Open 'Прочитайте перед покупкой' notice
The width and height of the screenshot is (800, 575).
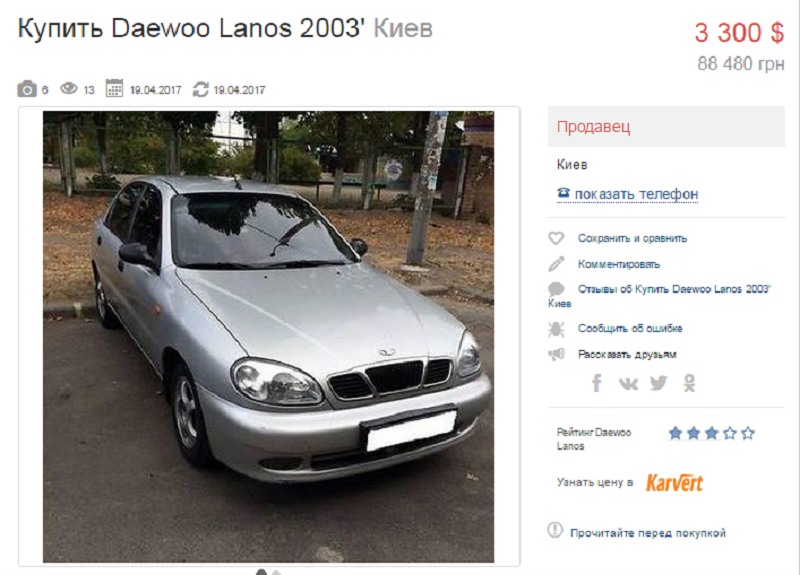[647, 533]
